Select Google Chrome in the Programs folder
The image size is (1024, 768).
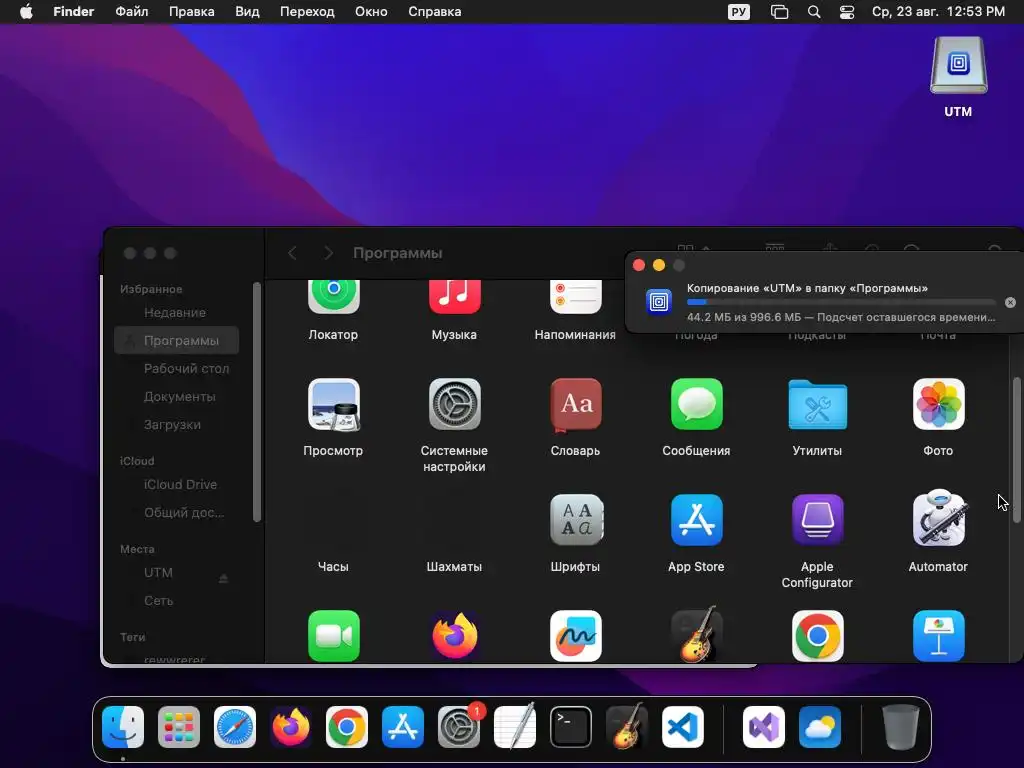[x=817, y=635]
